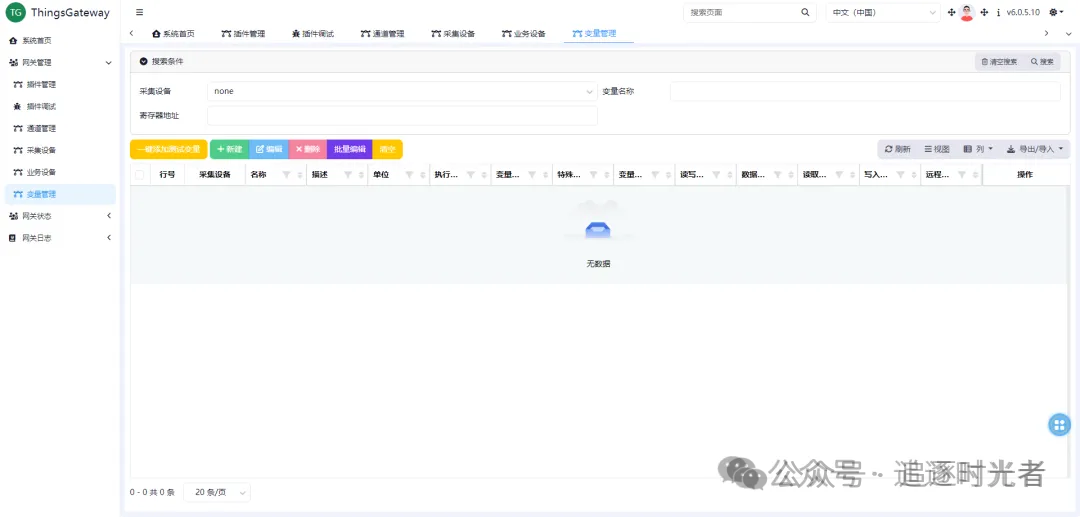Open filter for the 单位 column
Screen dimensions: 1080x517
[409, 175]
